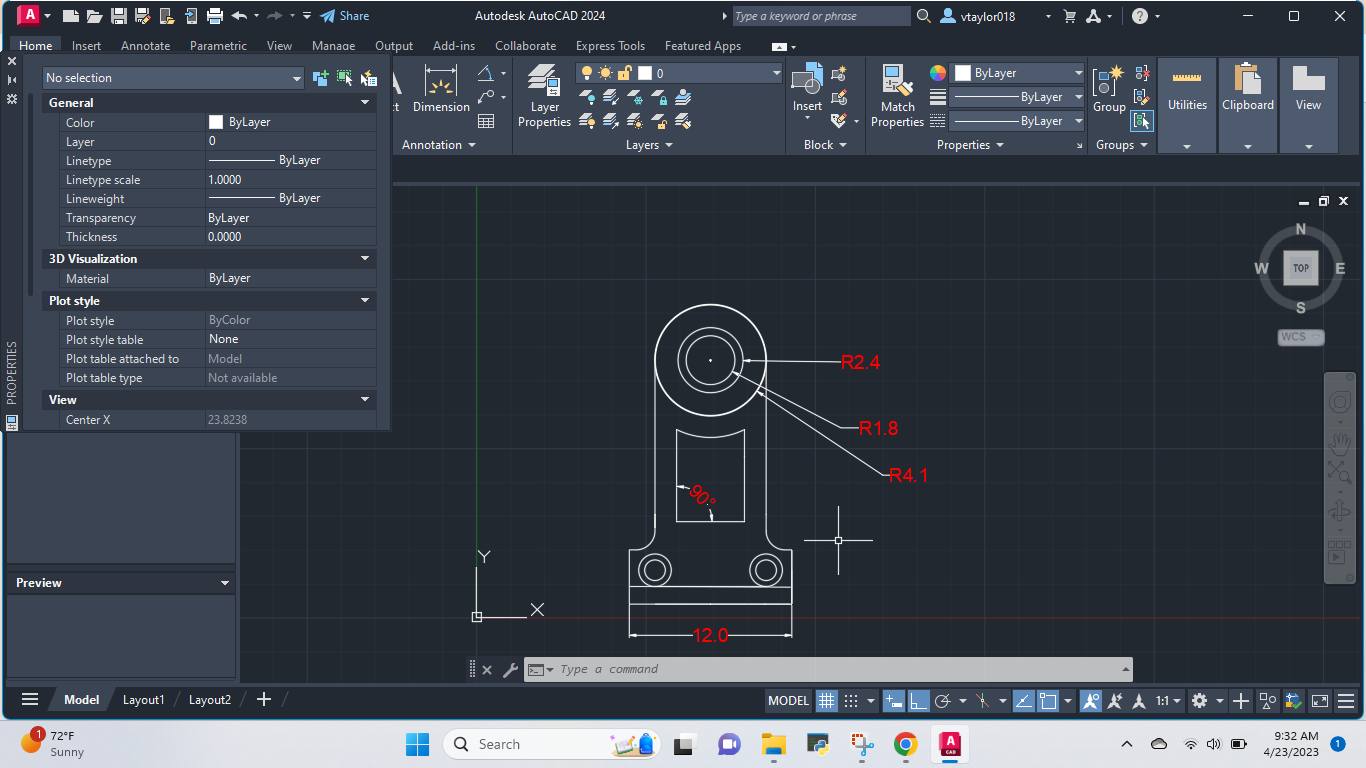Viewport: 1366px width, 768px height.
Task: Click the Share button in the title bar
Action: (x=345, y=15)
